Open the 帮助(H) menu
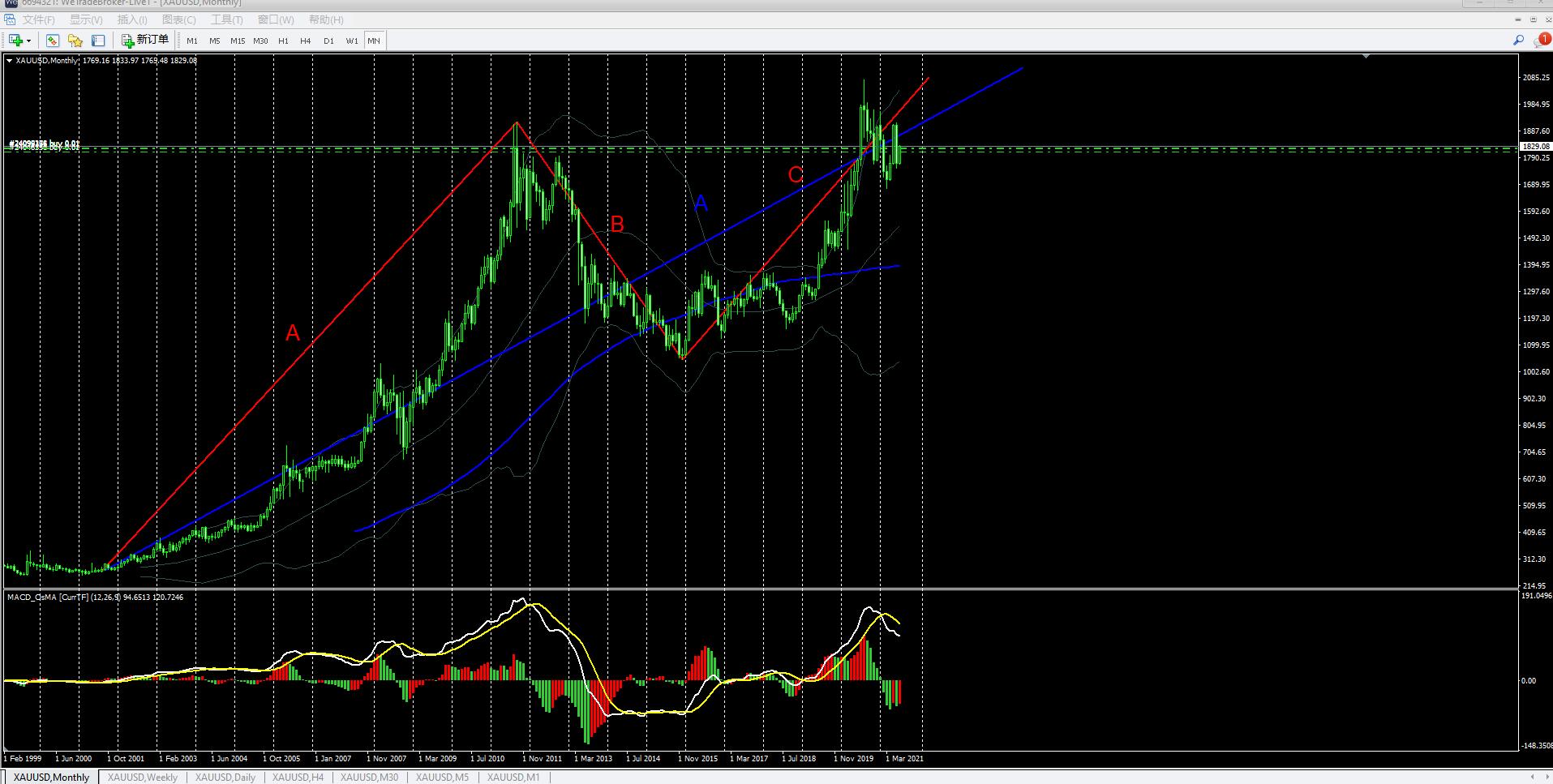 326,19
